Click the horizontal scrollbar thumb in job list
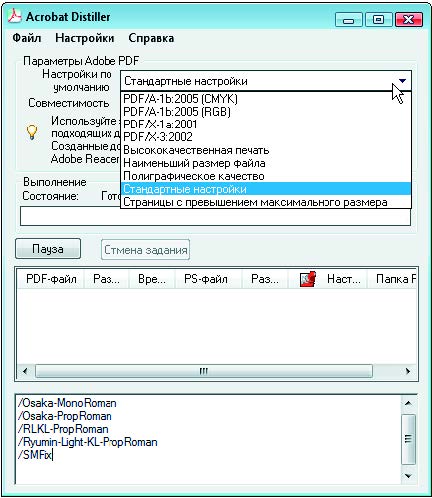Image resolution: width=432 pixels, height=498 pixels. coord(204,371)
